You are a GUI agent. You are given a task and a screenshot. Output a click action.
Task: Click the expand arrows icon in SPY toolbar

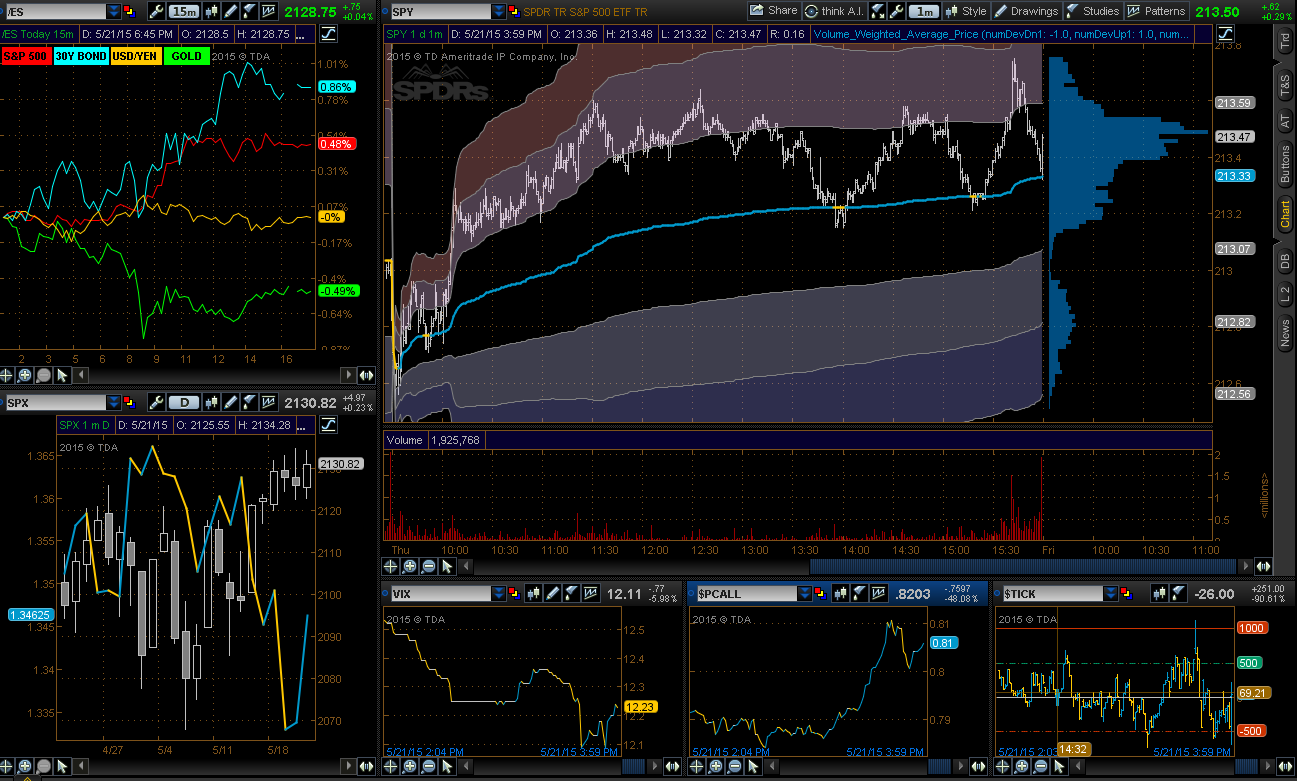880,11
